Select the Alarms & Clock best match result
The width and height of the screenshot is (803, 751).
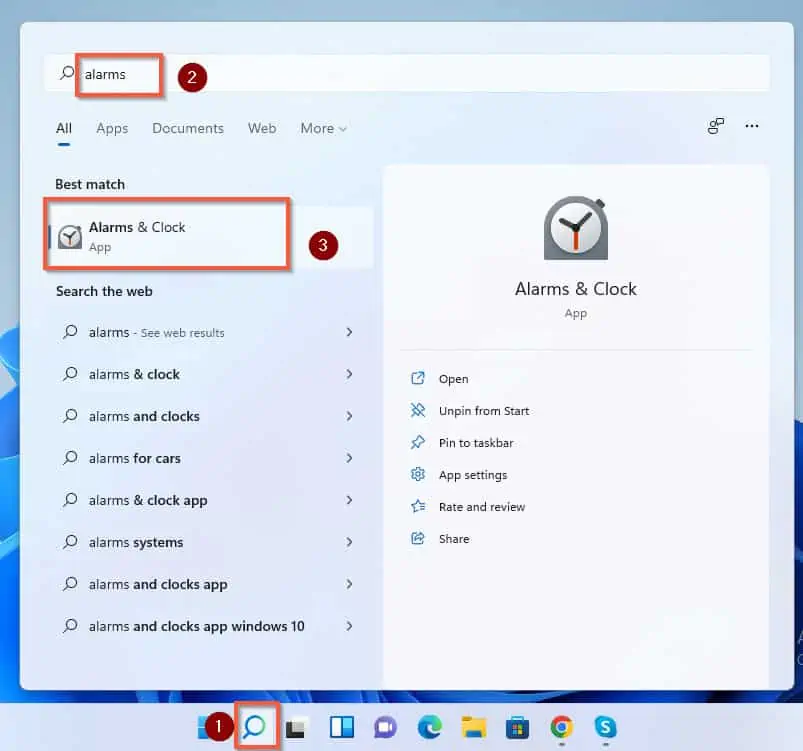point(211,237)
